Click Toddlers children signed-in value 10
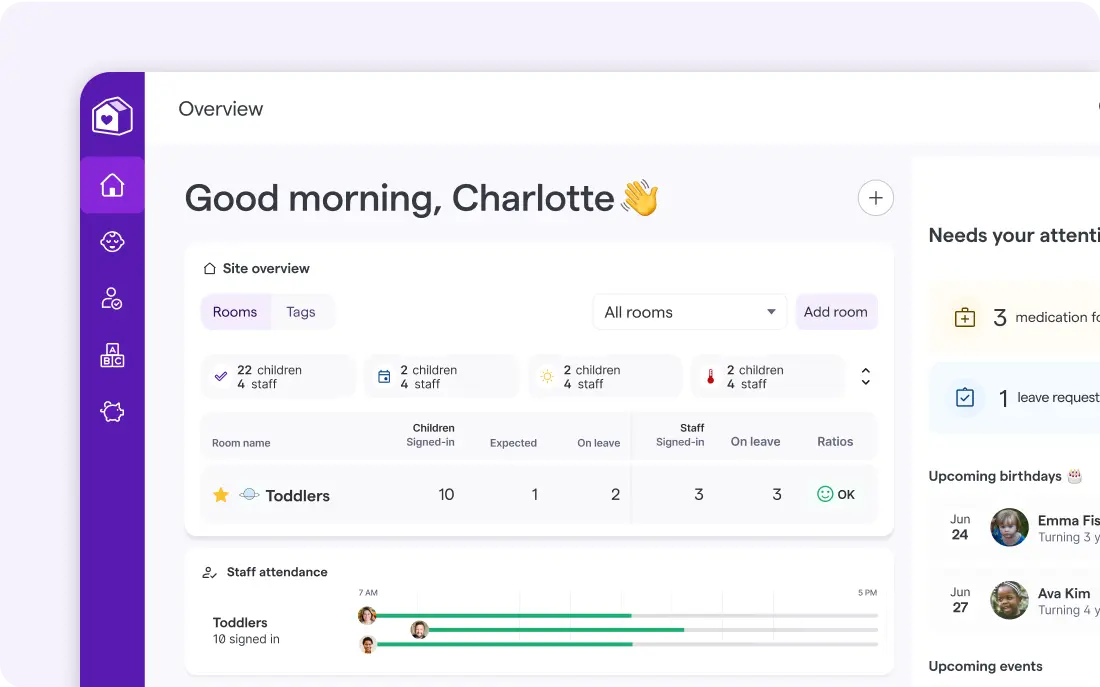This screenshot has height=687, width=1100. click(446, 495)
